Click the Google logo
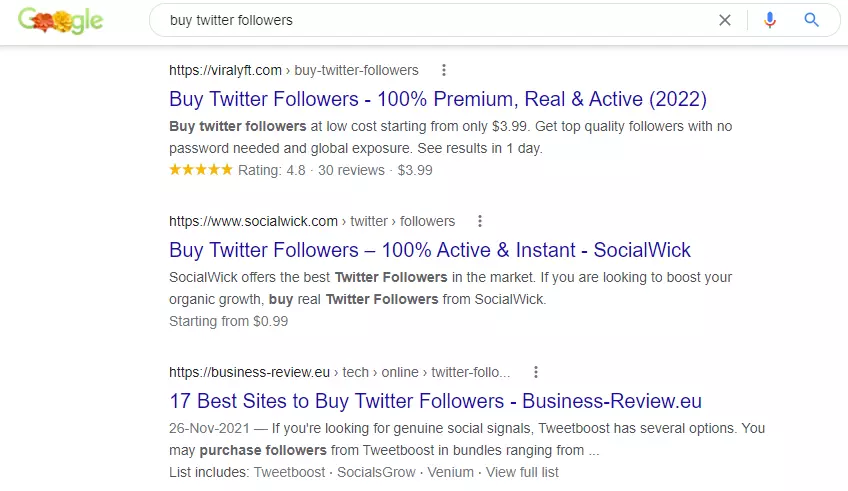Image resolution: width=848 pixels, height=491 pixels. tap(60, 20)
